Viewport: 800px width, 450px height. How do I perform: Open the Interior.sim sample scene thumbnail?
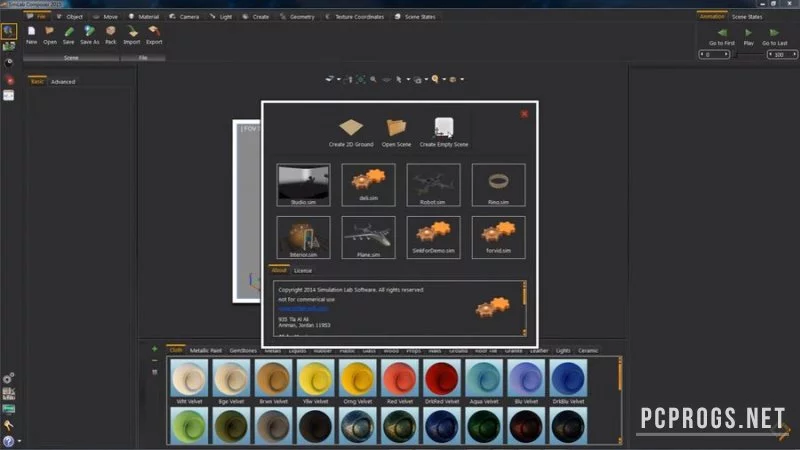point(303,237)
